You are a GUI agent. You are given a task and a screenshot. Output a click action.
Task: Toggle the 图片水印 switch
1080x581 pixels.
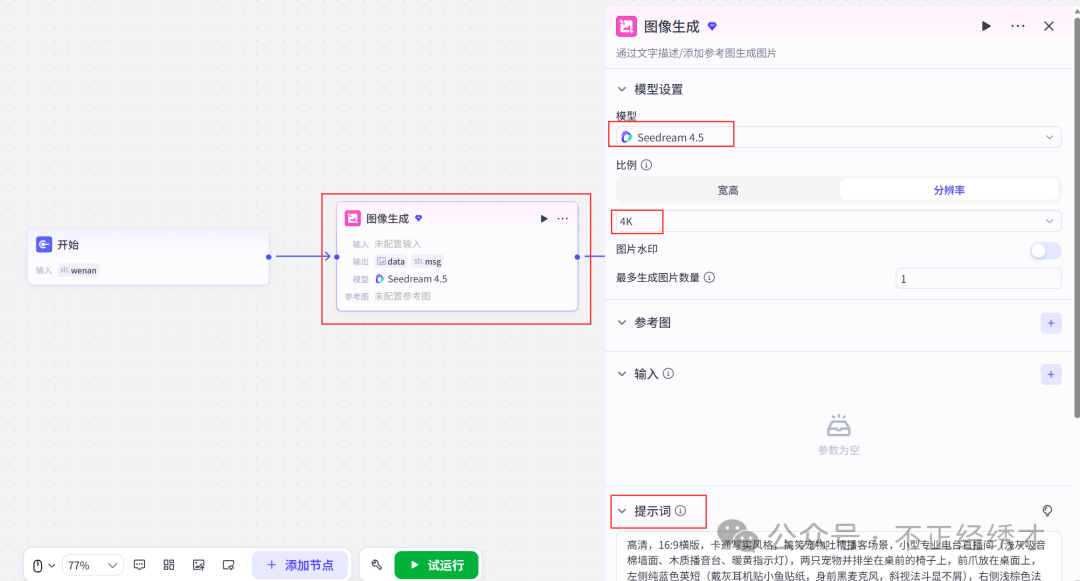1045,250
